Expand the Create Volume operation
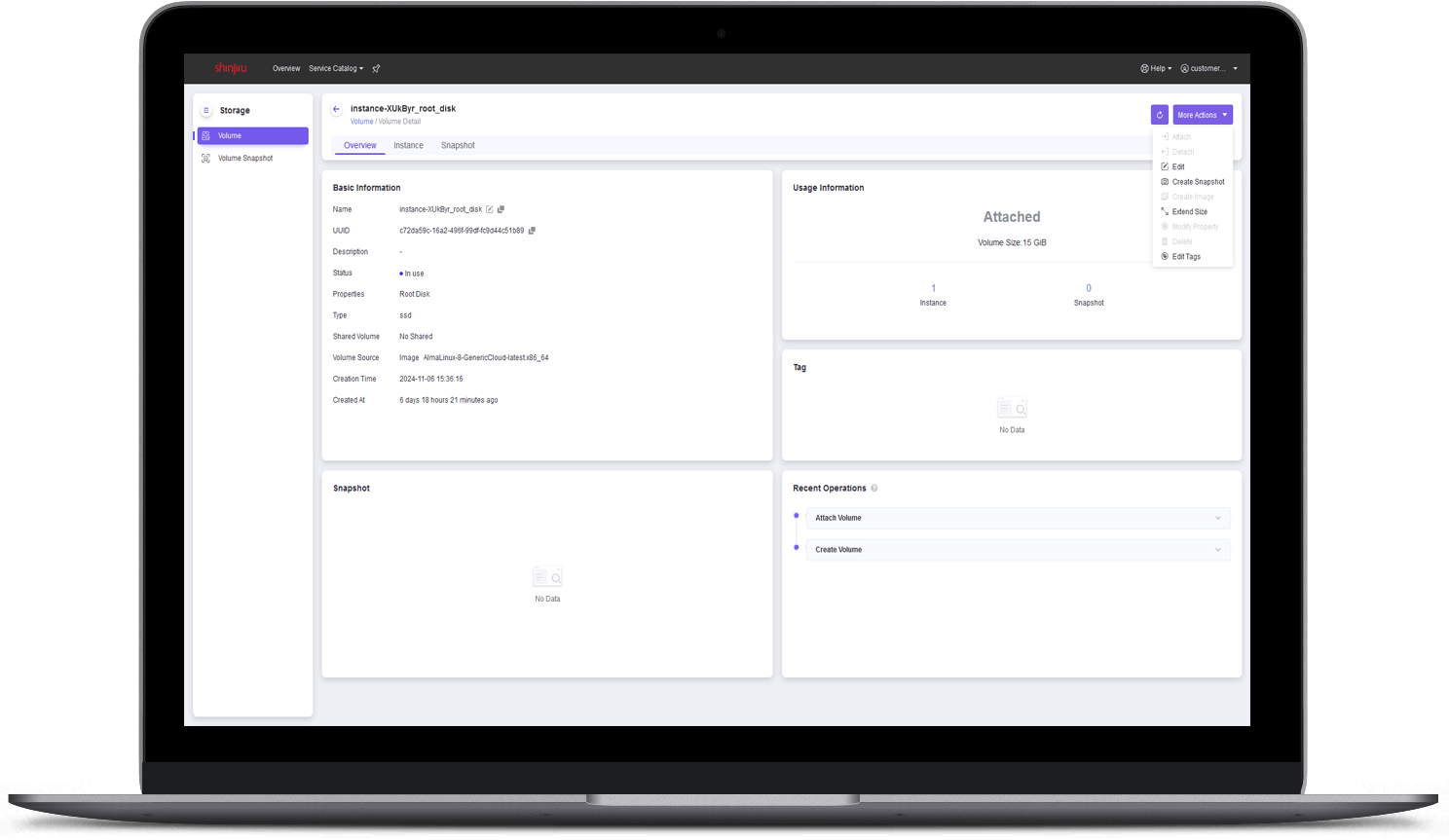This screenshot has height=840, width=1449. tap(1018, 550)
